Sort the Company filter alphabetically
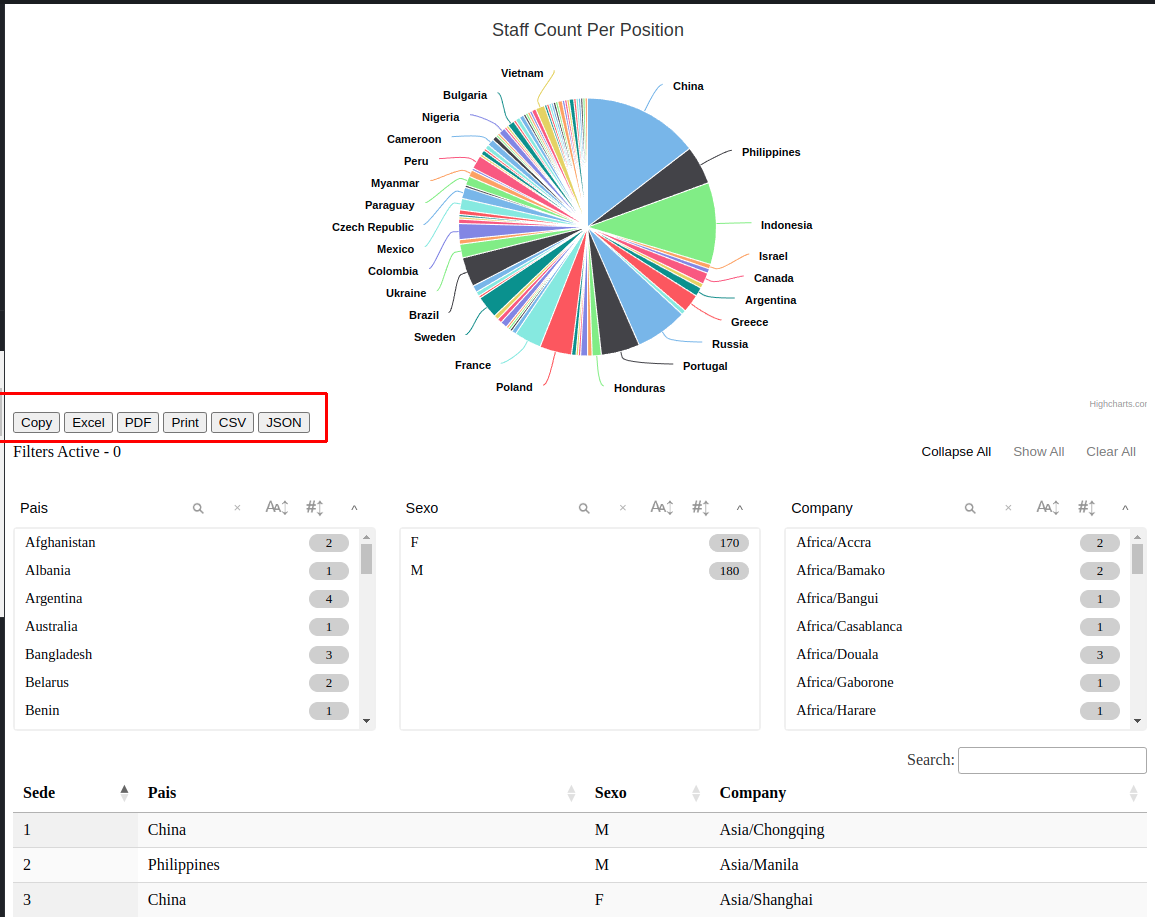This screenshot has height=917, width=1155. pos(1047,508)
